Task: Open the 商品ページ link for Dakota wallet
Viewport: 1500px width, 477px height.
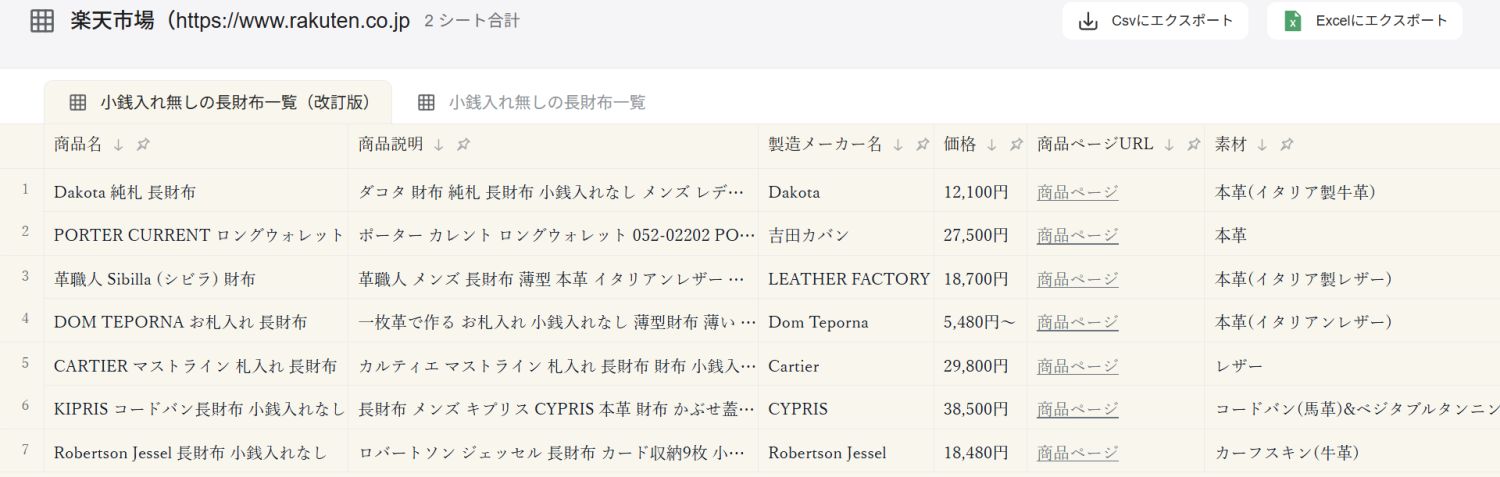Action: pyautogui.click(x=1077, y=192)
